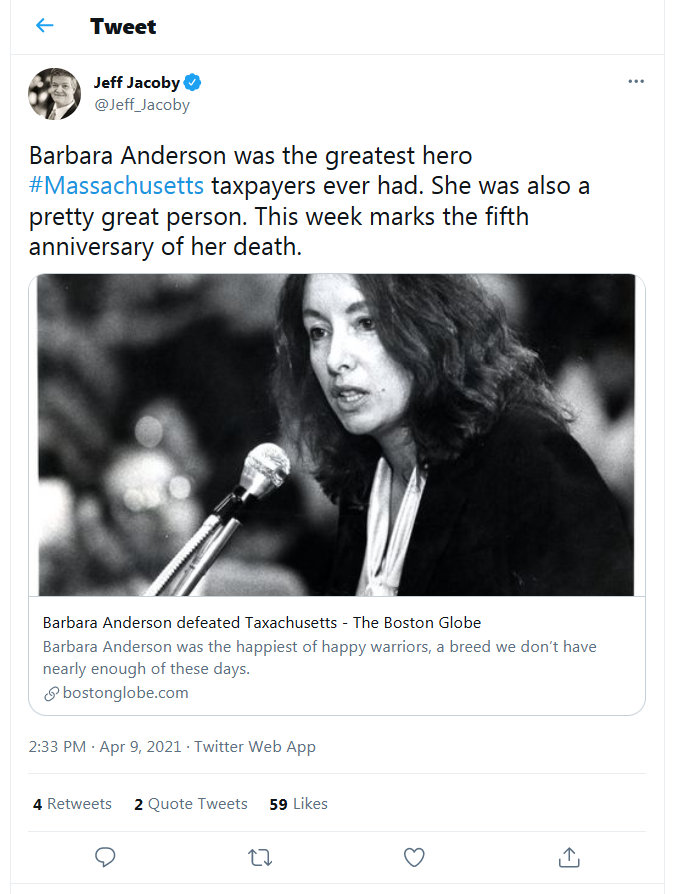This screenshot has width=676, height=894.
Task: Click the retweet arrows icon
Action: pos(260,858)
